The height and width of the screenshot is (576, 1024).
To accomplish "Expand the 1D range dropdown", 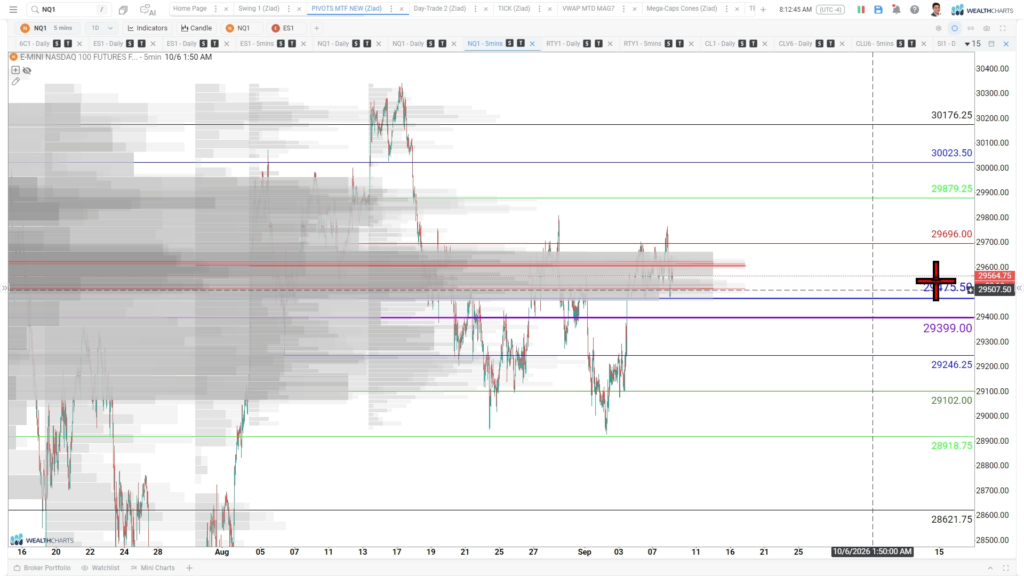I will click(x=102, y=28).
